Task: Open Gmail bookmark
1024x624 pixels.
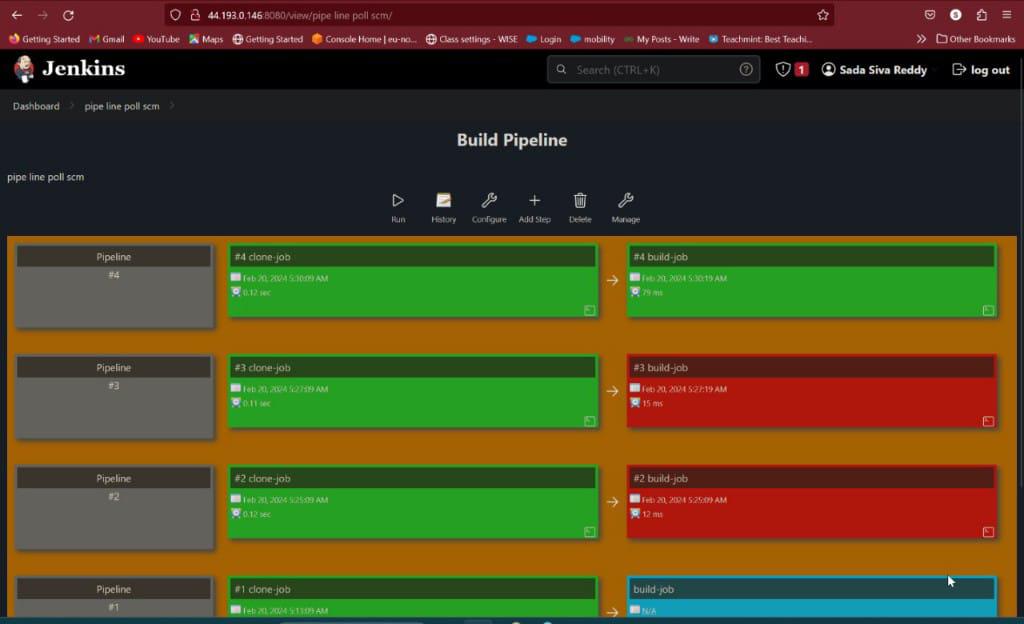Action: point(106,39)
